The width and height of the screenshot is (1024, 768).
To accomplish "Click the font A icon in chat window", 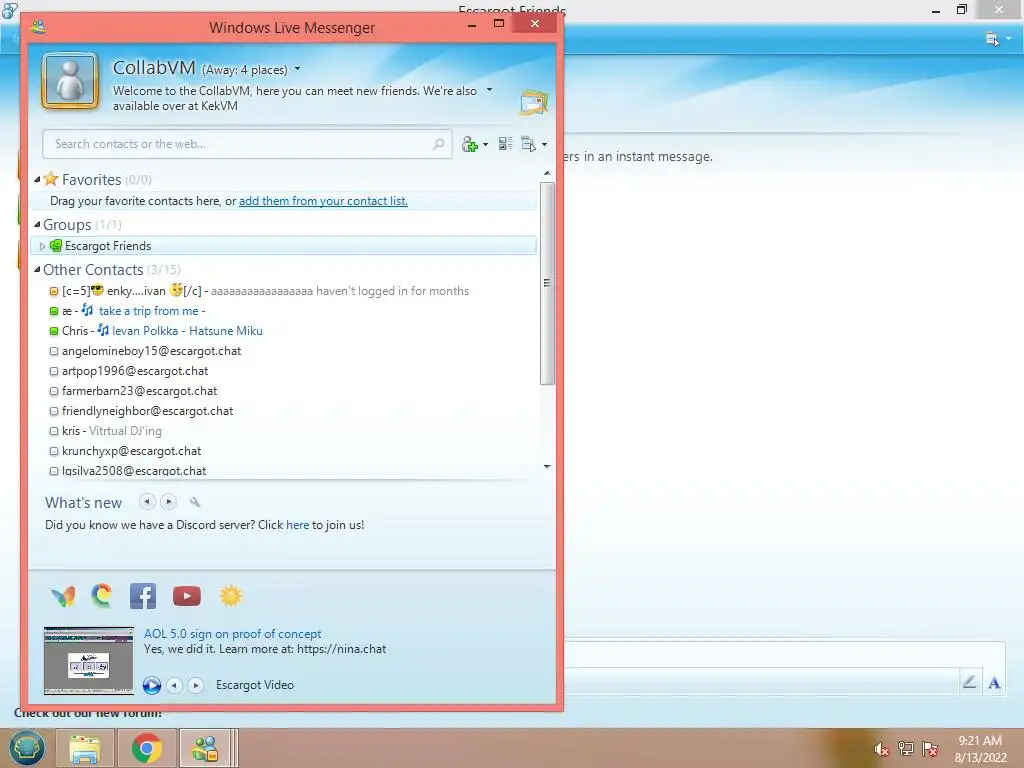I will coord(994,683).
